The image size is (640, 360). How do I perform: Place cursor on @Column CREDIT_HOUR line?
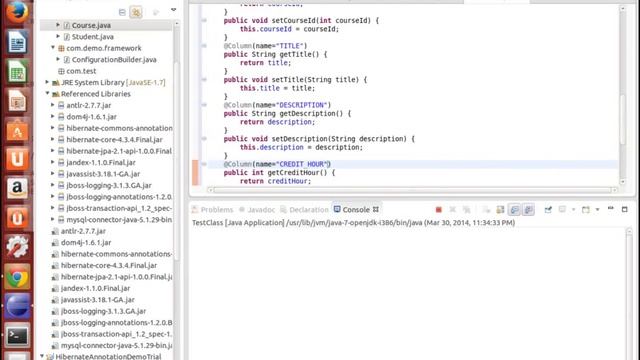pyautogui.click(x=277, y=164)
